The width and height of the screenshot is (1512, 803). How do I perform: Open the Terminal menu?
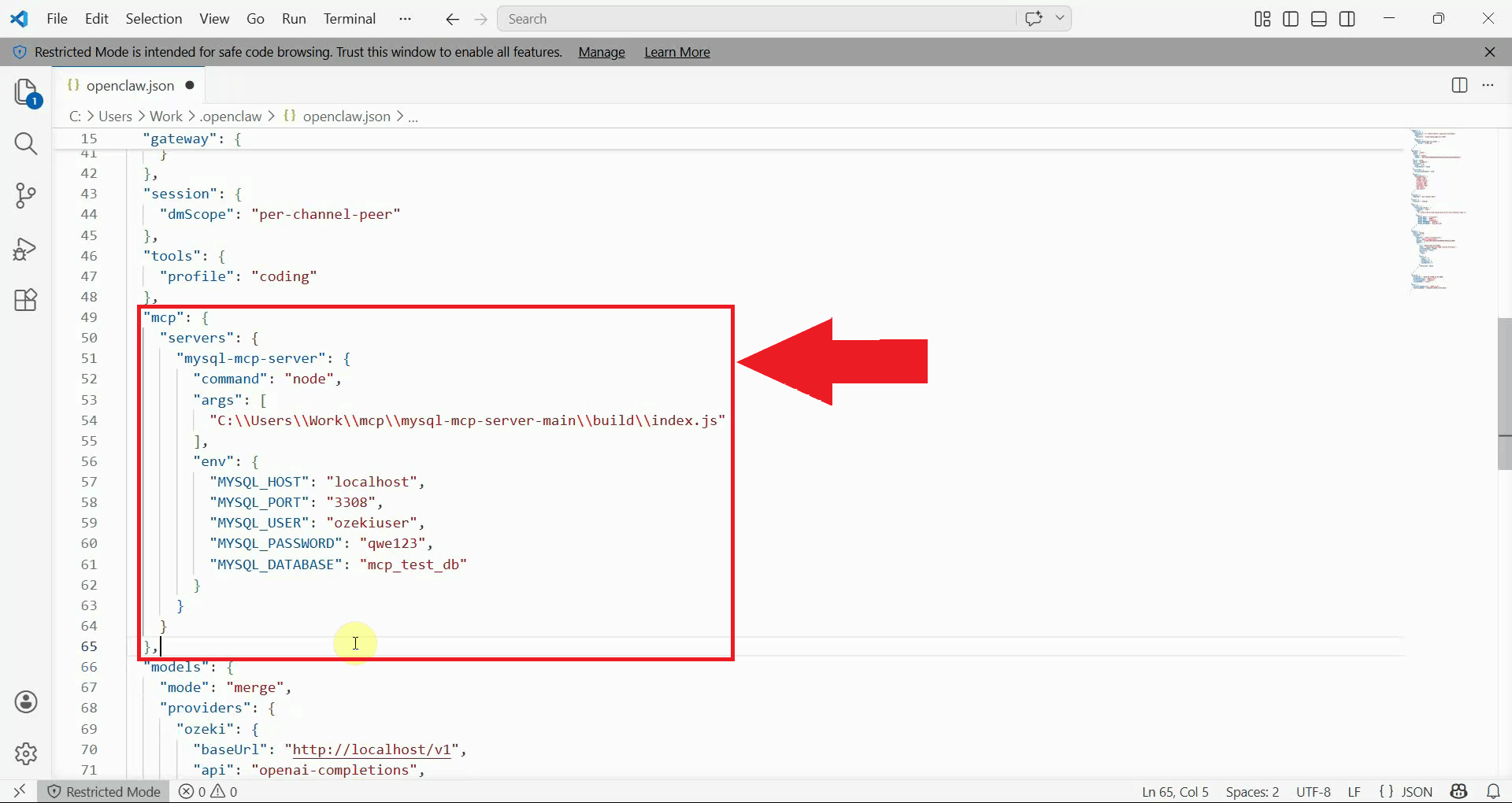click(x=350, y=19)
